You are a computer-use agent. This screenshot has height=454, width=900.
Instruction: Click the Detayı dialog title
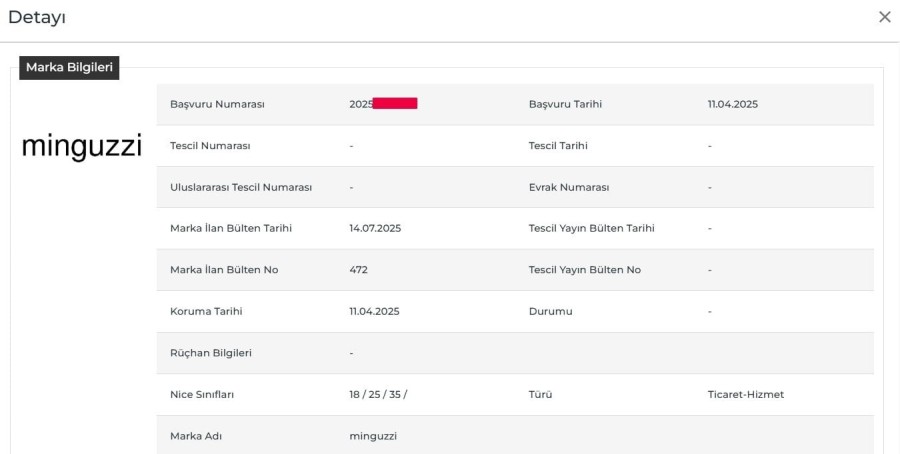pyautogui.click(x=37, y=17)
